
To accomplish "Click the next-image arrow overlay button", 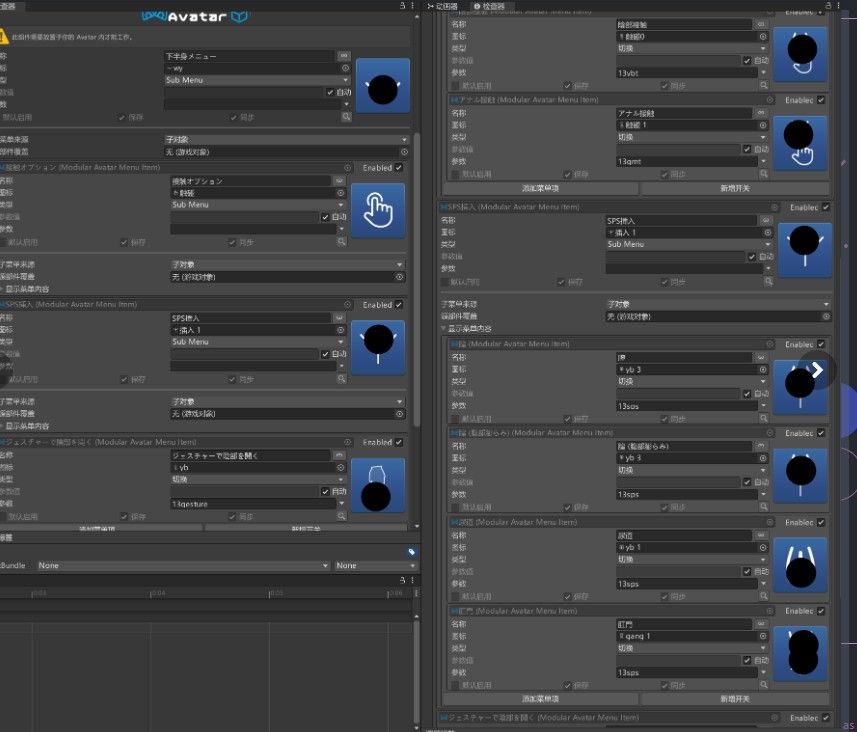I will [x=817, y=370].
